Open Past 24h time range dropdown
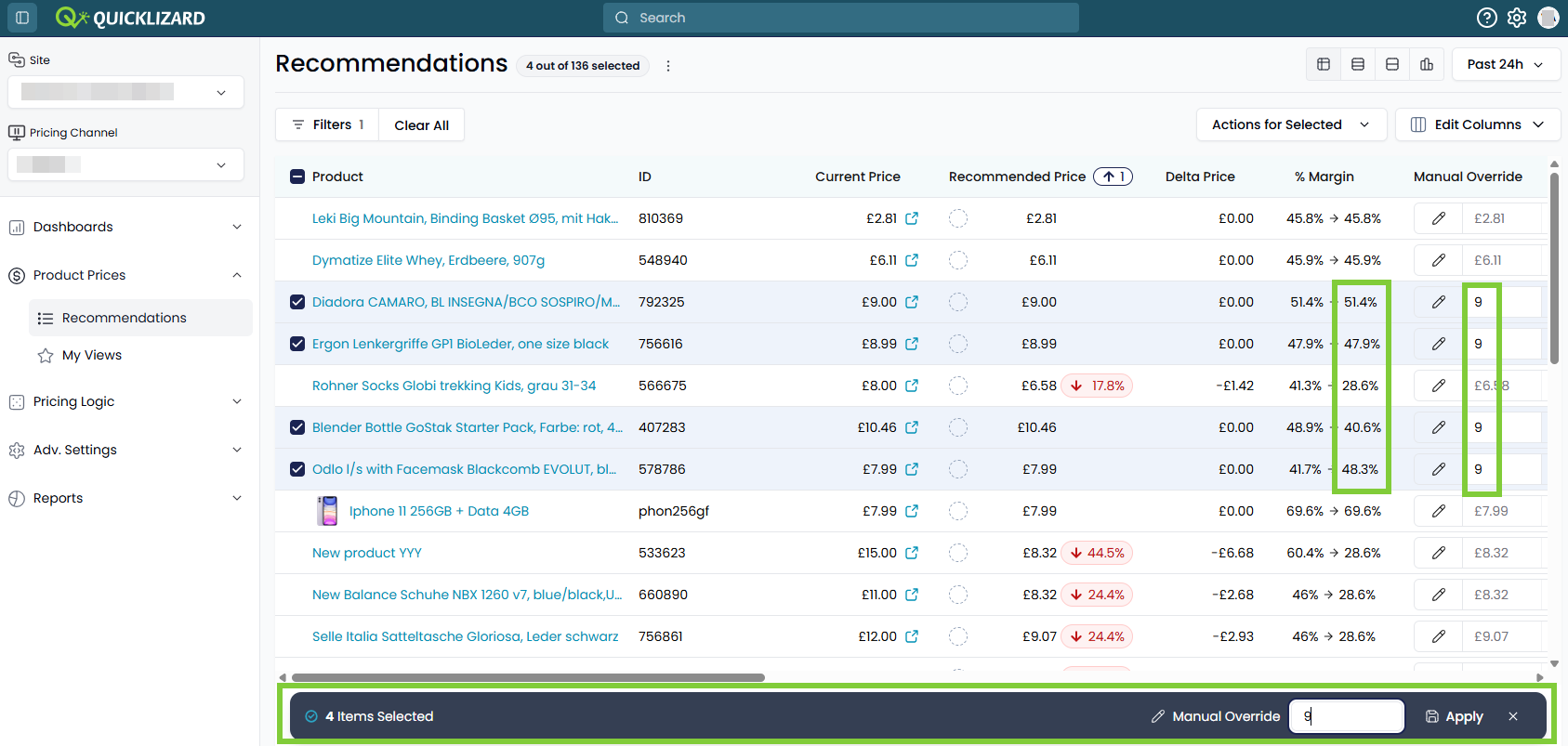 1506,64
